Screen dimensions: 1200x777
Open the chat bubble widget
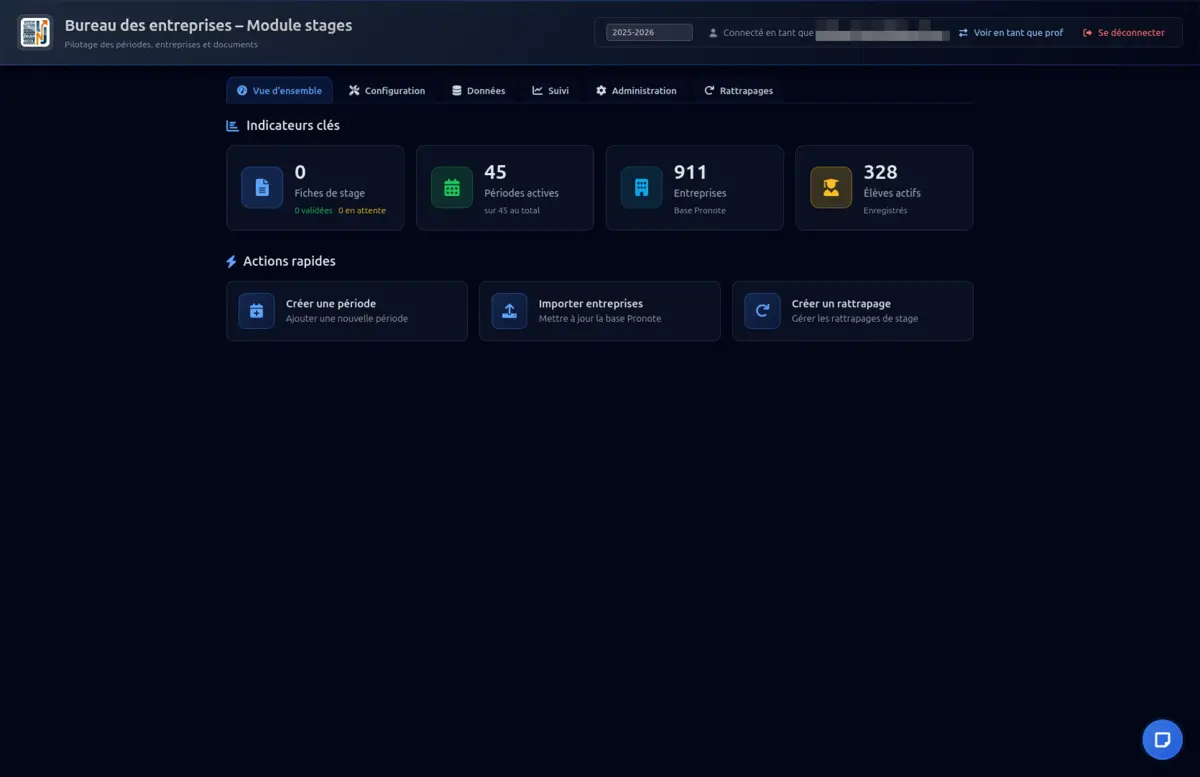pyautogui.click(x=1162, y=740)
